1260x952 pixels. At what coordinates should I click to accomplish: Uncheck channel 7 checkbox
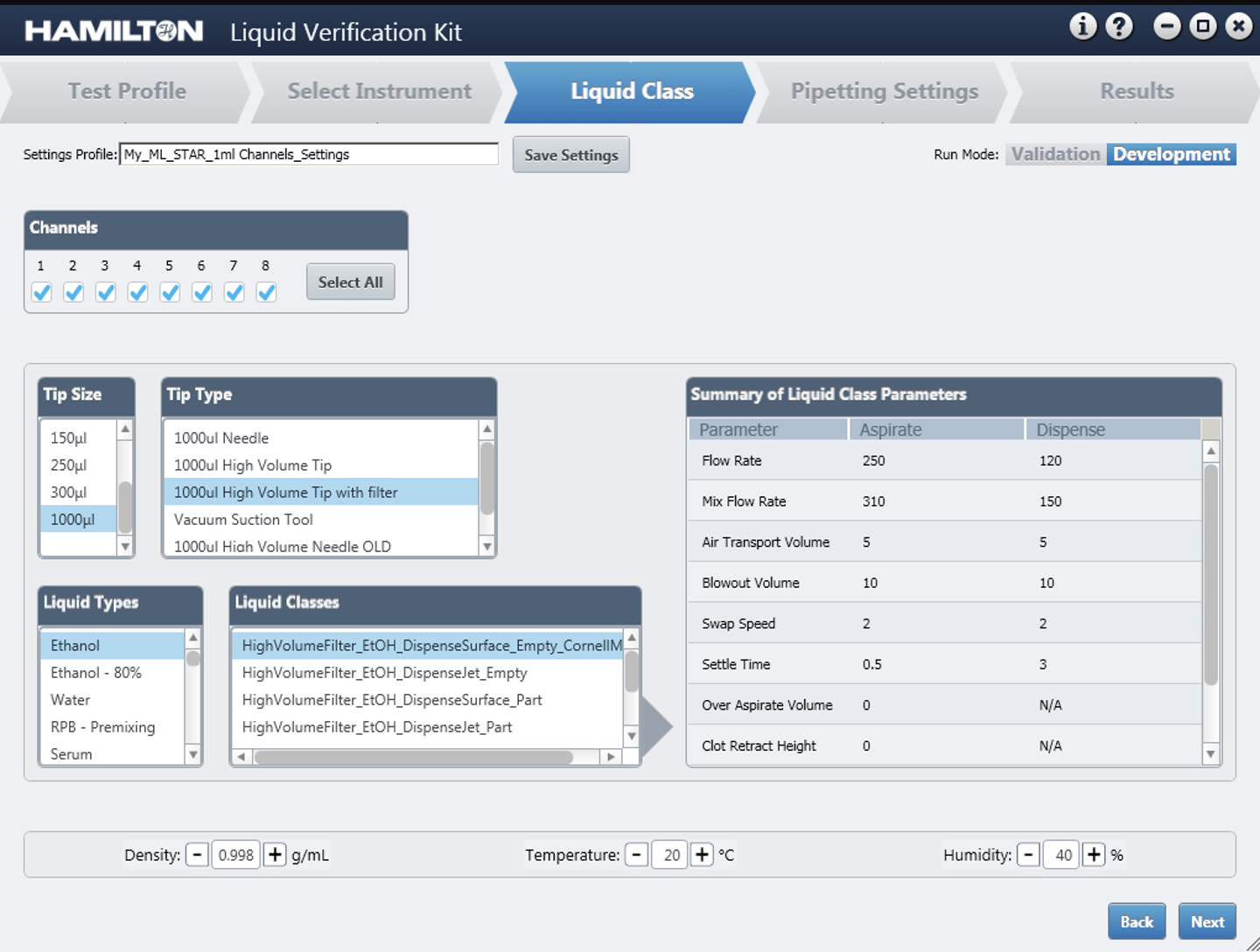tap(234, 292)
